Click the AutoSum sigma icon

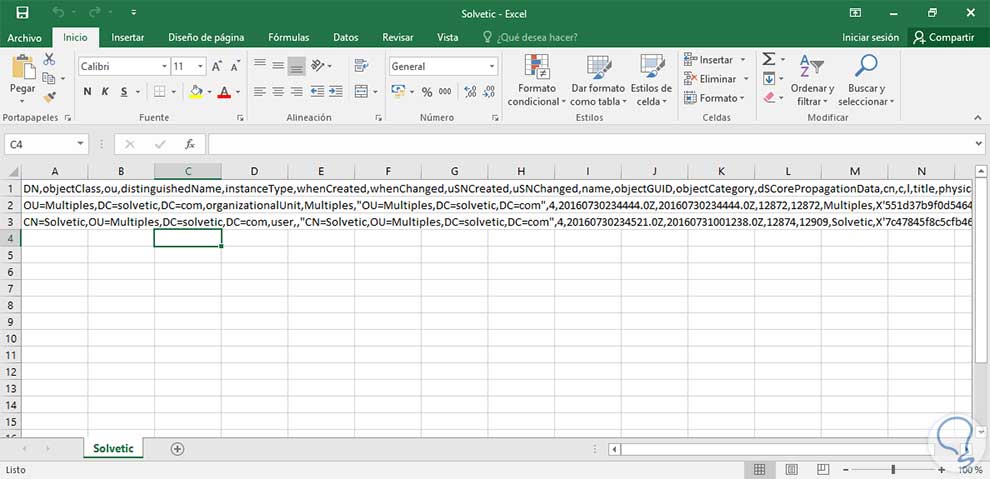coord(768,59)
